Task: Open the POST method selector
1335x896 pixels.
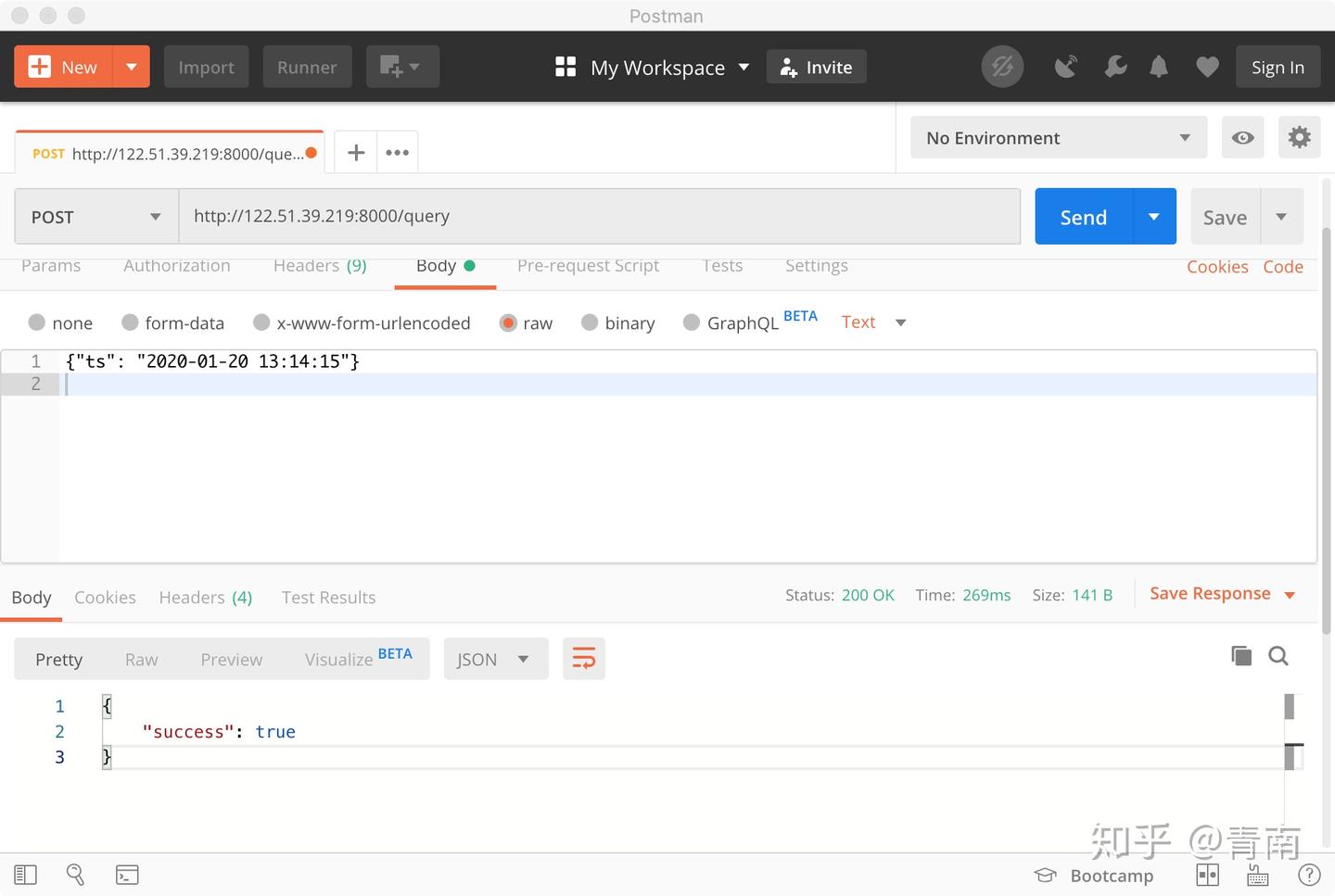Action: click(95, 216)
